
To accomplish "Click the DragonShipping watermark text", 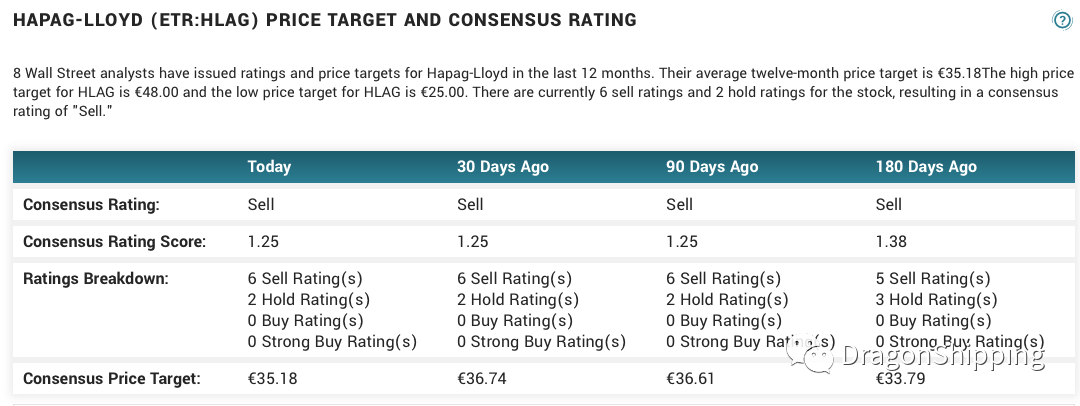I will pyautogui.click(x=942, y=356).
